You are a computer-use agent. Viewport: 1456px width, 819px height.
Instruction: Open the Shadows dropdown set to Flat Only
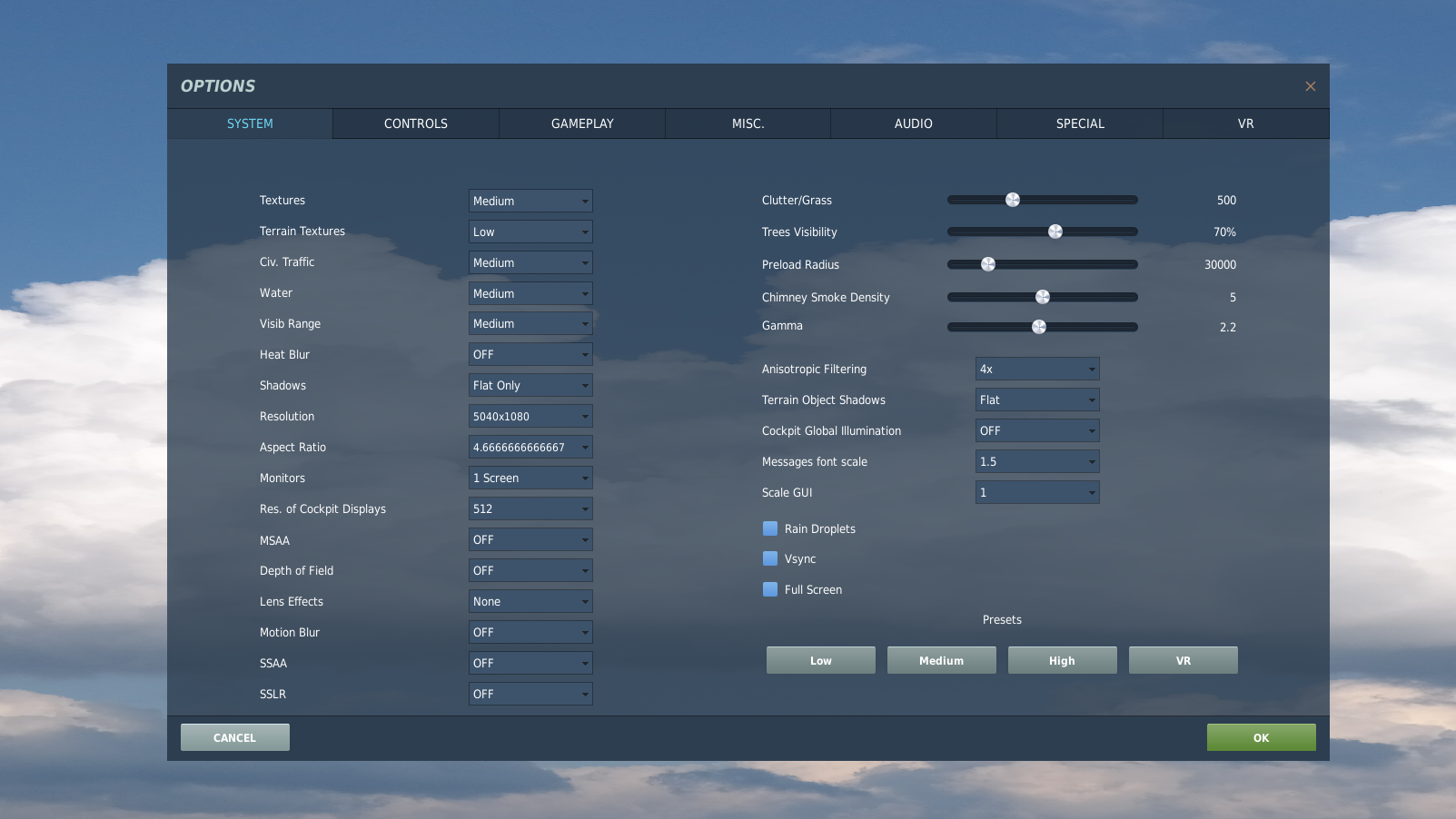pos(530,385)
